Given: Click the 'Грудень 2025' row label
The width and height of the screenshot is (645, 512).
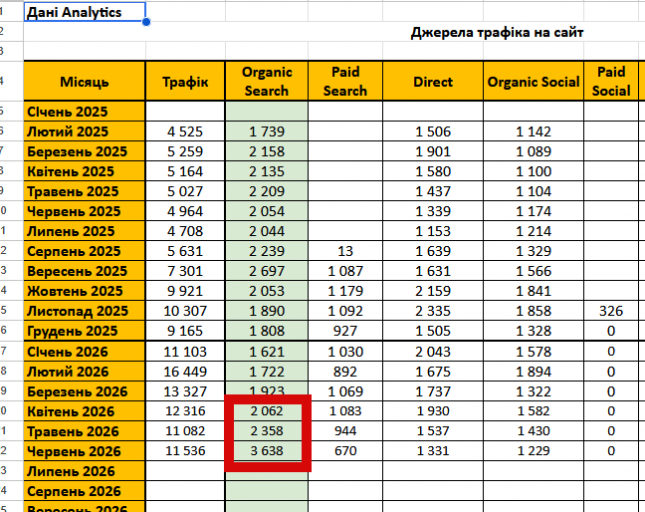Looking at the screenshot, I should [x=84, y=331].
